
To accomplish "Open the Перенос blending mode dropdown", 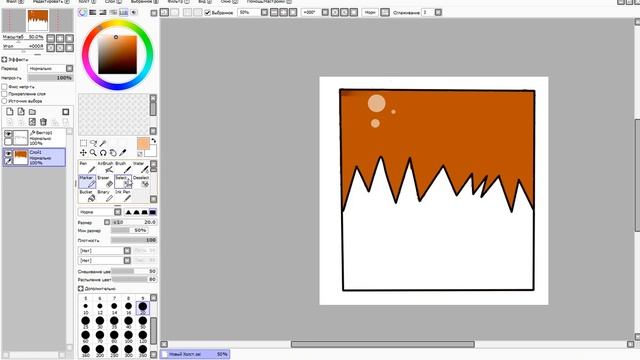I will [x=50, y=69].
